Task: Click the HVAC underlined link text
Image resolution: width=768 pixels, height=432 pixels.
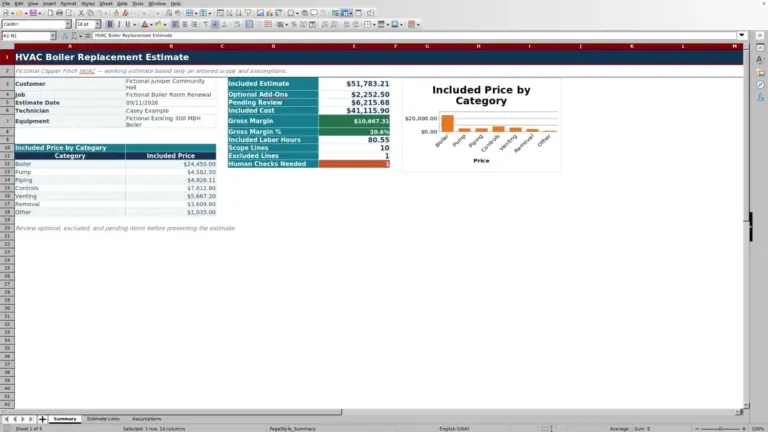Action: point(87,71)
